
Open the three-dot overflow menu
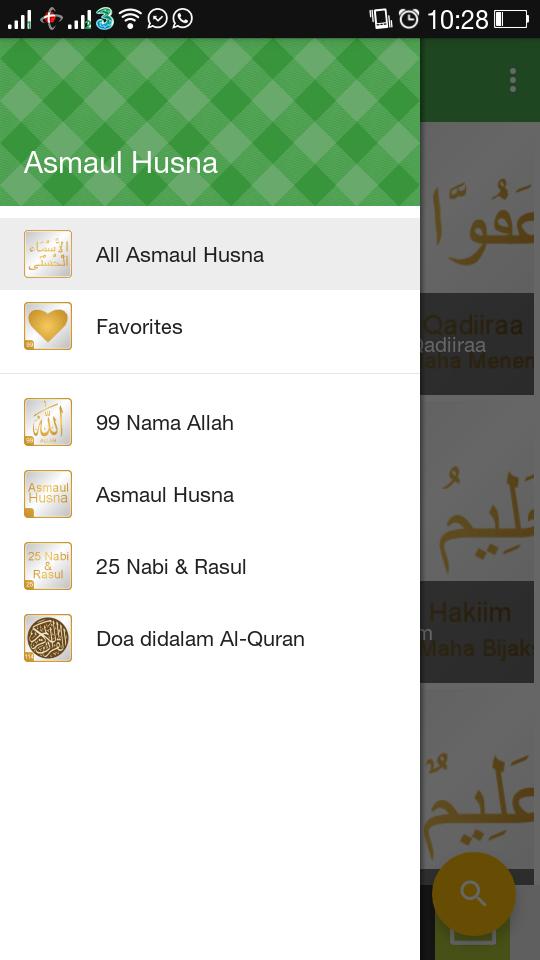[x=513, y=80]
